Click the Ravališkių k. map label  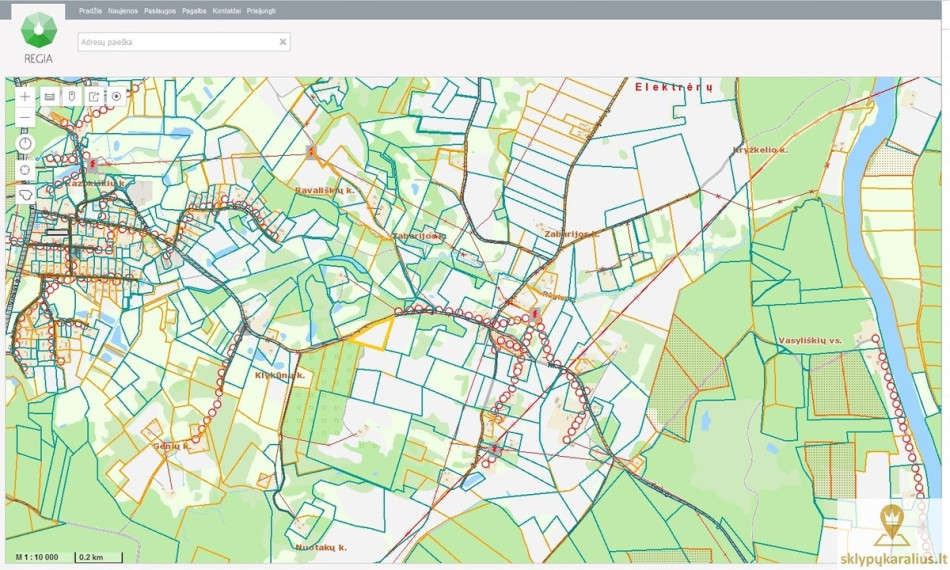(324, 190)
